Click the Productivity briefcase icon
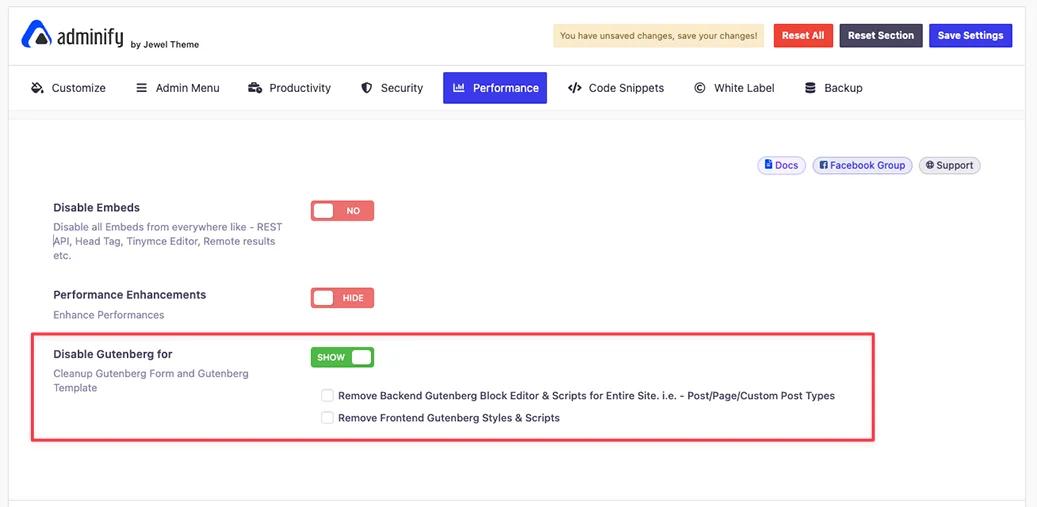The width and height of the screenshot is (1037, 507). 255,88
